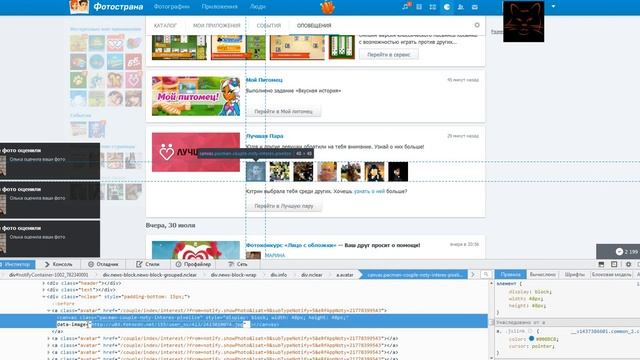Expand the profile dropdown arrow in header
This screenshot has height=360, width=640.
(x=553, y=7)
